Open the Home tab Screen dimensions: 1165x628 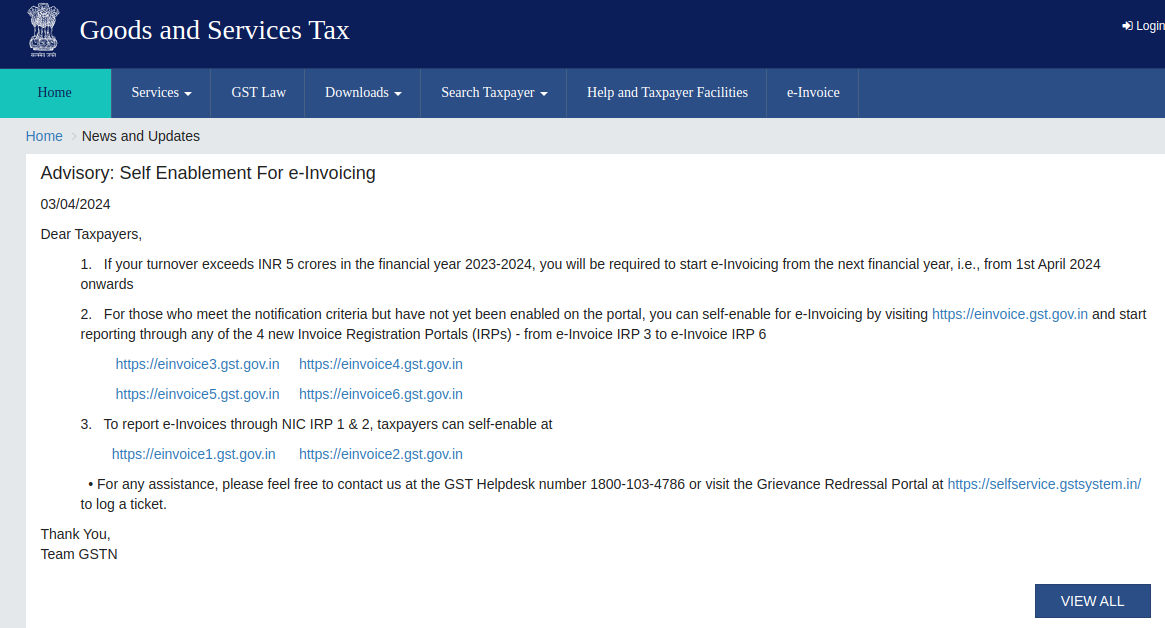pos(55,93)
